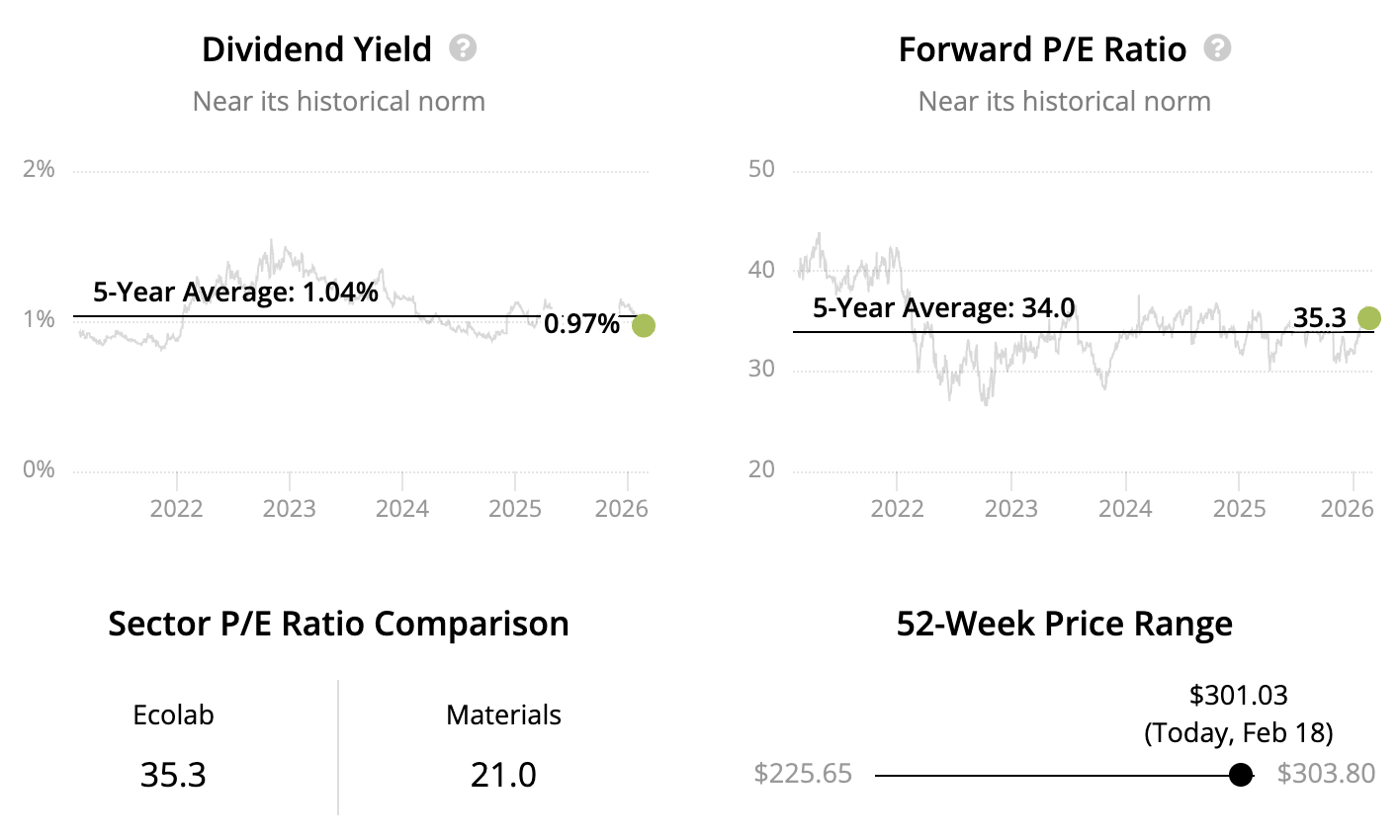Viewport: 1400px width, 840px height.
Task: Click the 2025 axis label on Forward P/E chart
Action: 1239,509
